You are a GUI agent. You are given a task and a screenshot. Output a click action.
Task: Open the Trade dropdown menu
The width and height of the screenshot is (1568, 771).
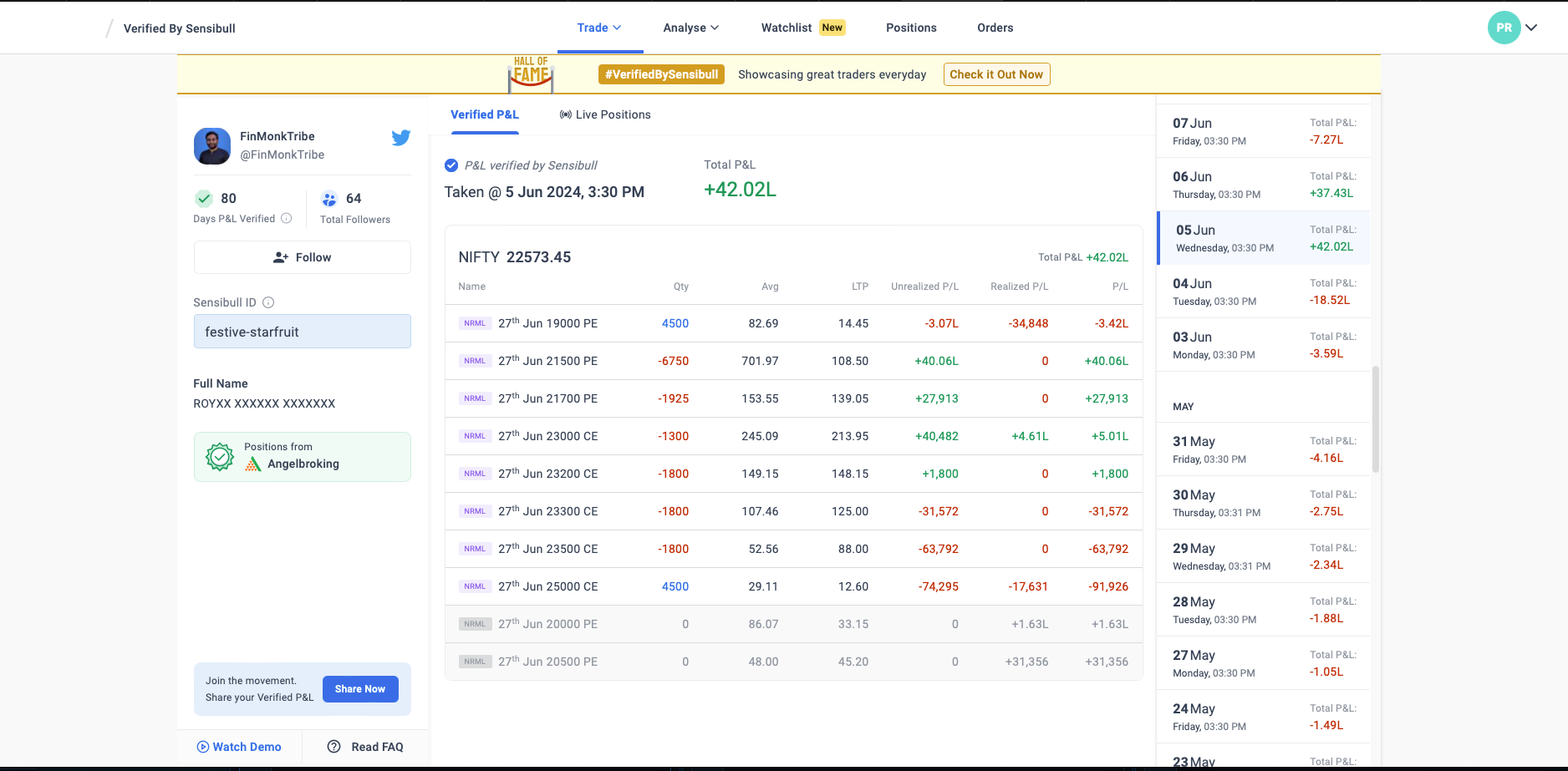pyautogui.click(x=599, y=28)
